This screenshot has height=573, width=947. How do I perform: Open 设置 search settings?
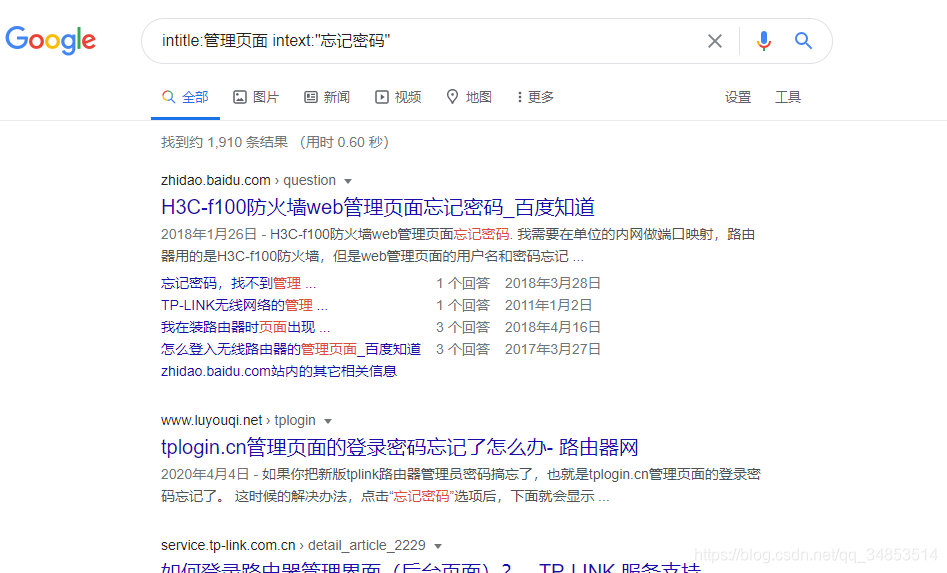point(737,97)
